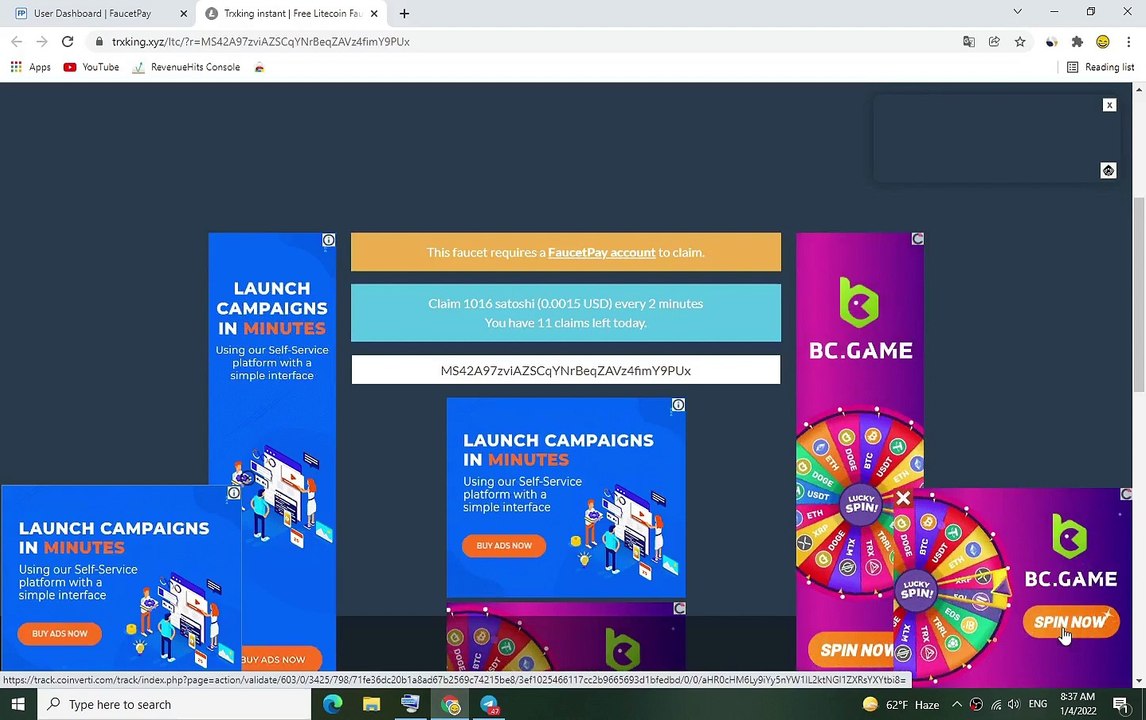Open Microsoft Edge from the taskbar
The width and height of the screenshot is (1146, 720).
pyautogui.click(x=333, y=704)
